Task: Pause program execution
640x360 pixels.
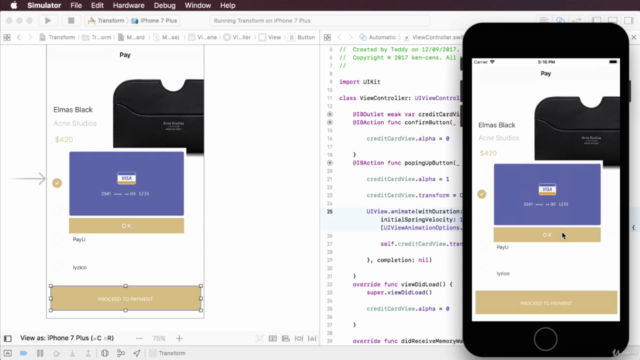Action: pos(40,353)
